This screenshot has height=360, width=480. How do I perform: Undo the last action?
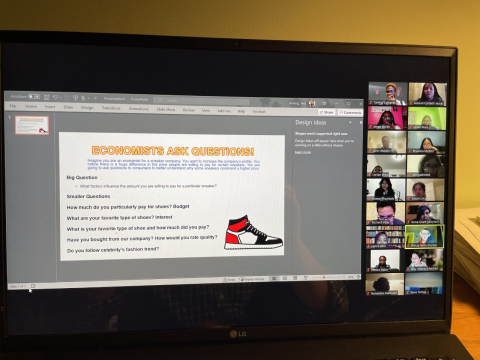click(x=55, y=97)
